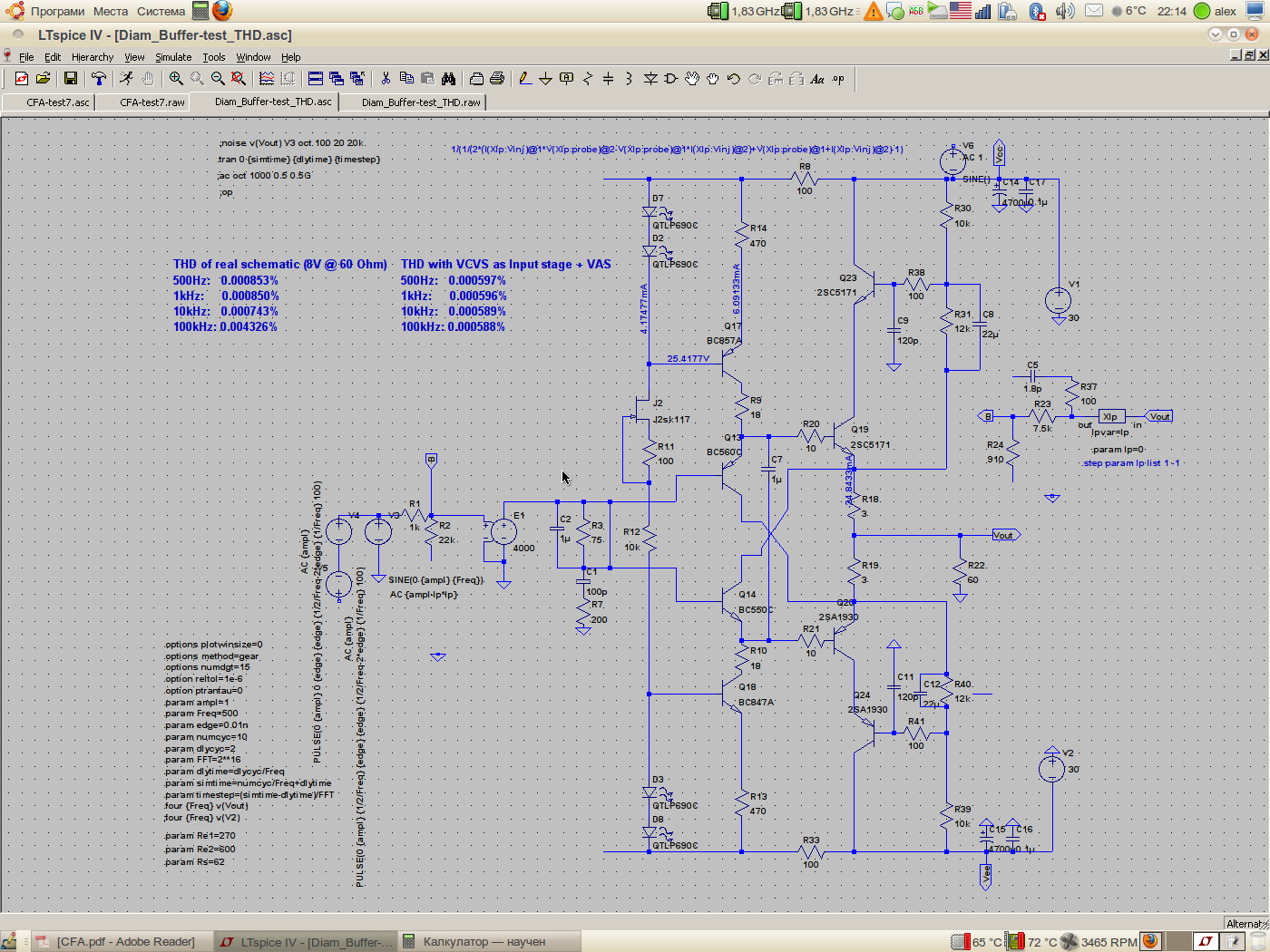Select the SPICE directive '.op' tool

point(838,79)
